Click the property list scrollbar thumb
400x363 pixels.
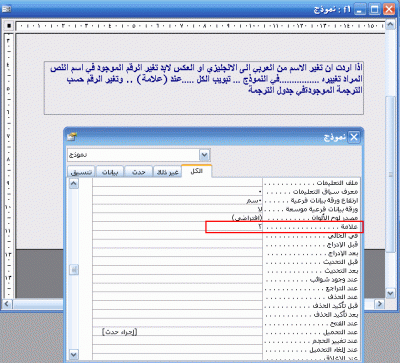click(74, 269)
